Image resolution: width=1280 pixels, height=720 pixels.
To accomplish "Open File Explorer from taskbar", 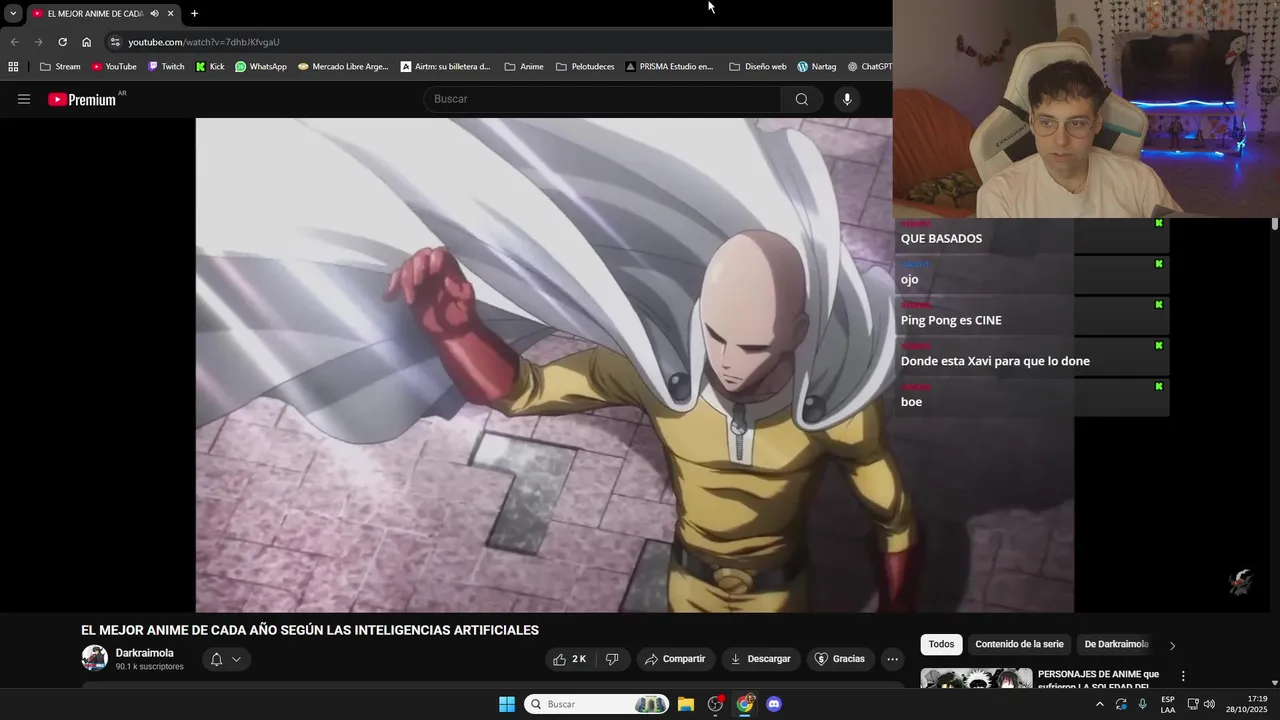I will click(x=686, y=704).
